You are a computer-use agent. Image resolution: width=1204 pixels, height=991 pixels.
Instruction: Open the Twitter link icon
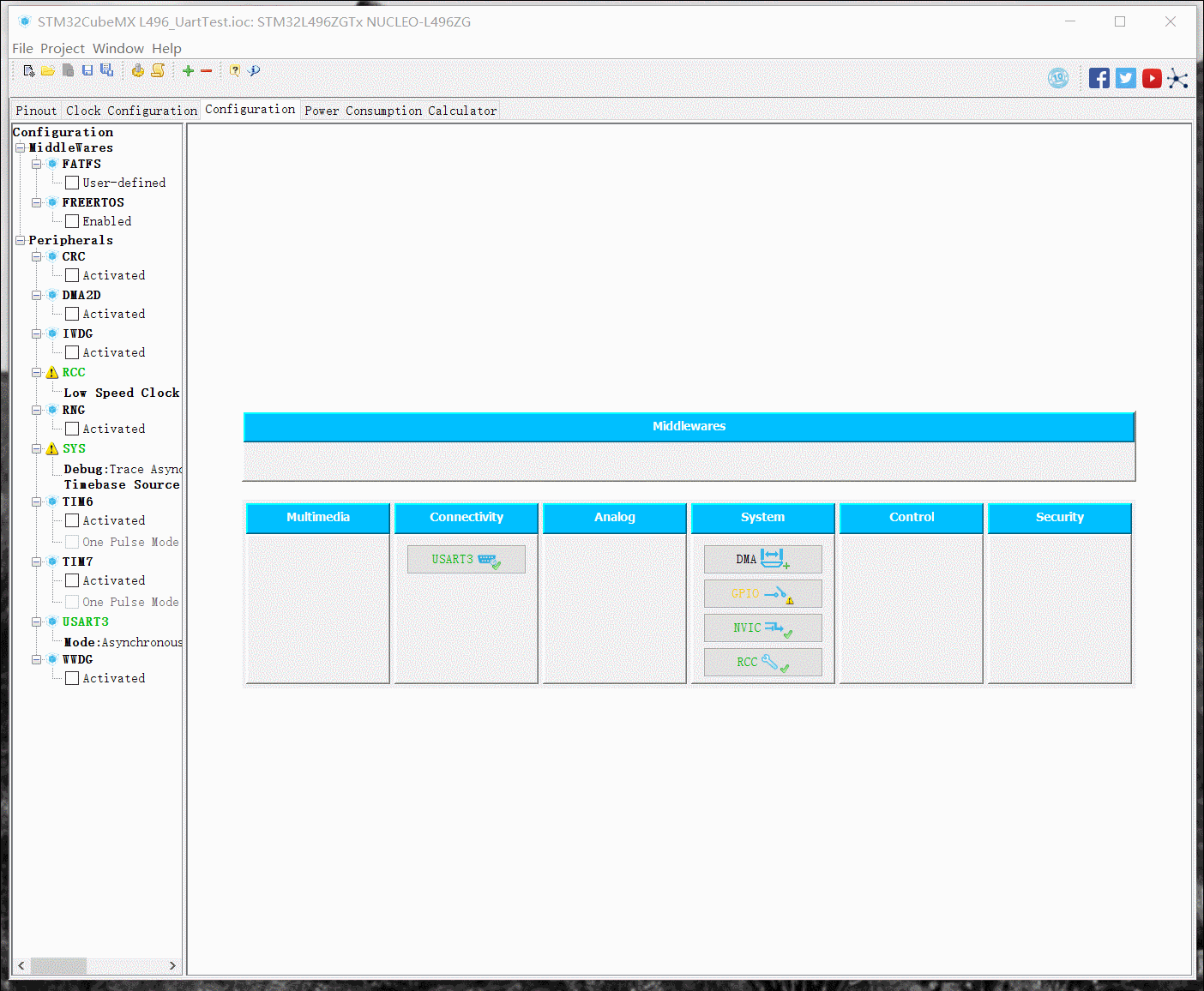1126,79
